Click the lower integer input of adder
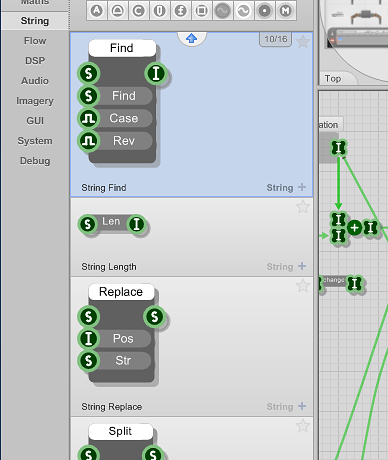The width and height of the screenshot is (388, 460). click(x=338, y=236)
